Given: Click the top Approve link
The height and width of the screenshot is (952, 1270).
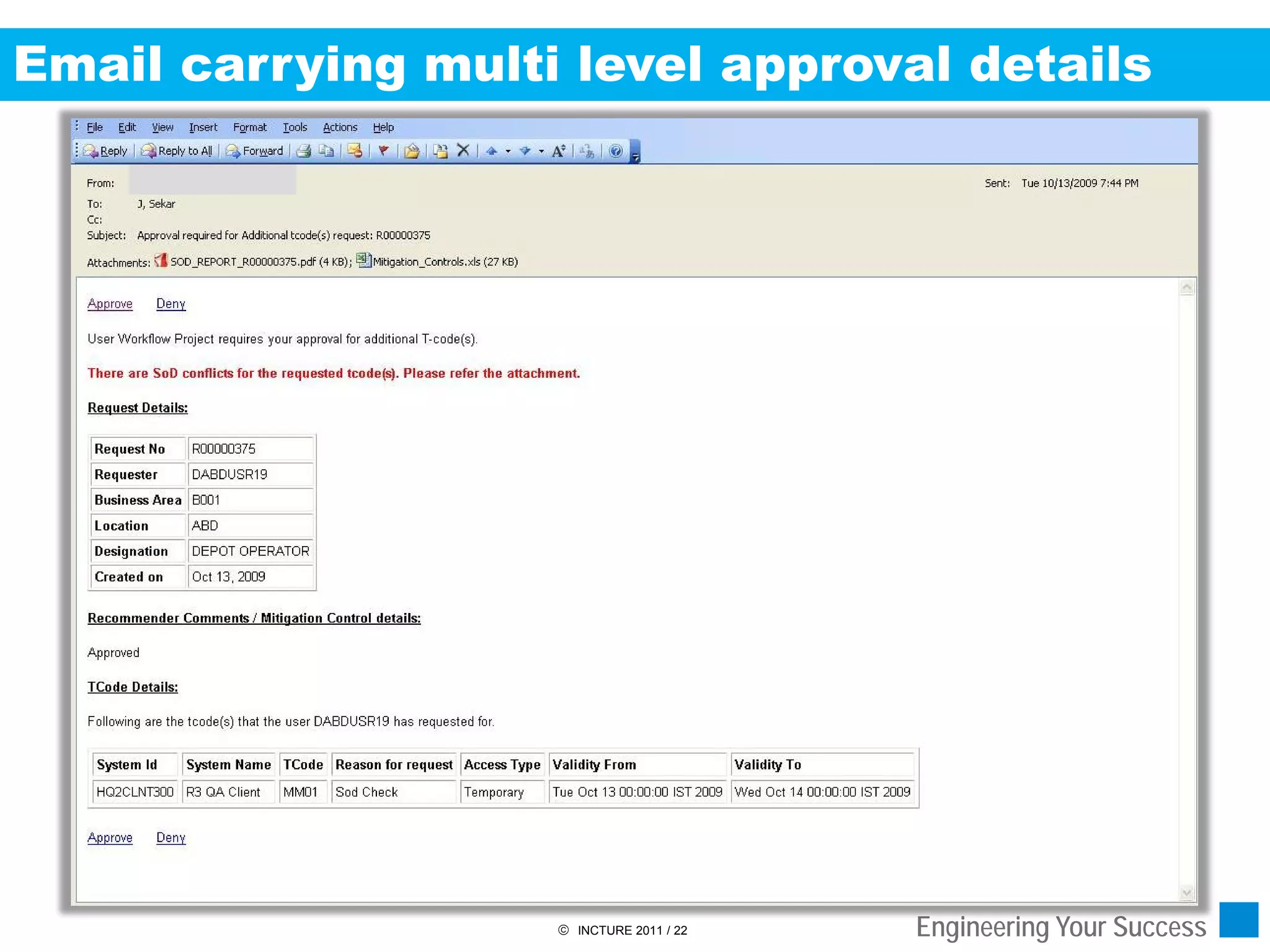Looking at the screenshot, I should 110,304.
